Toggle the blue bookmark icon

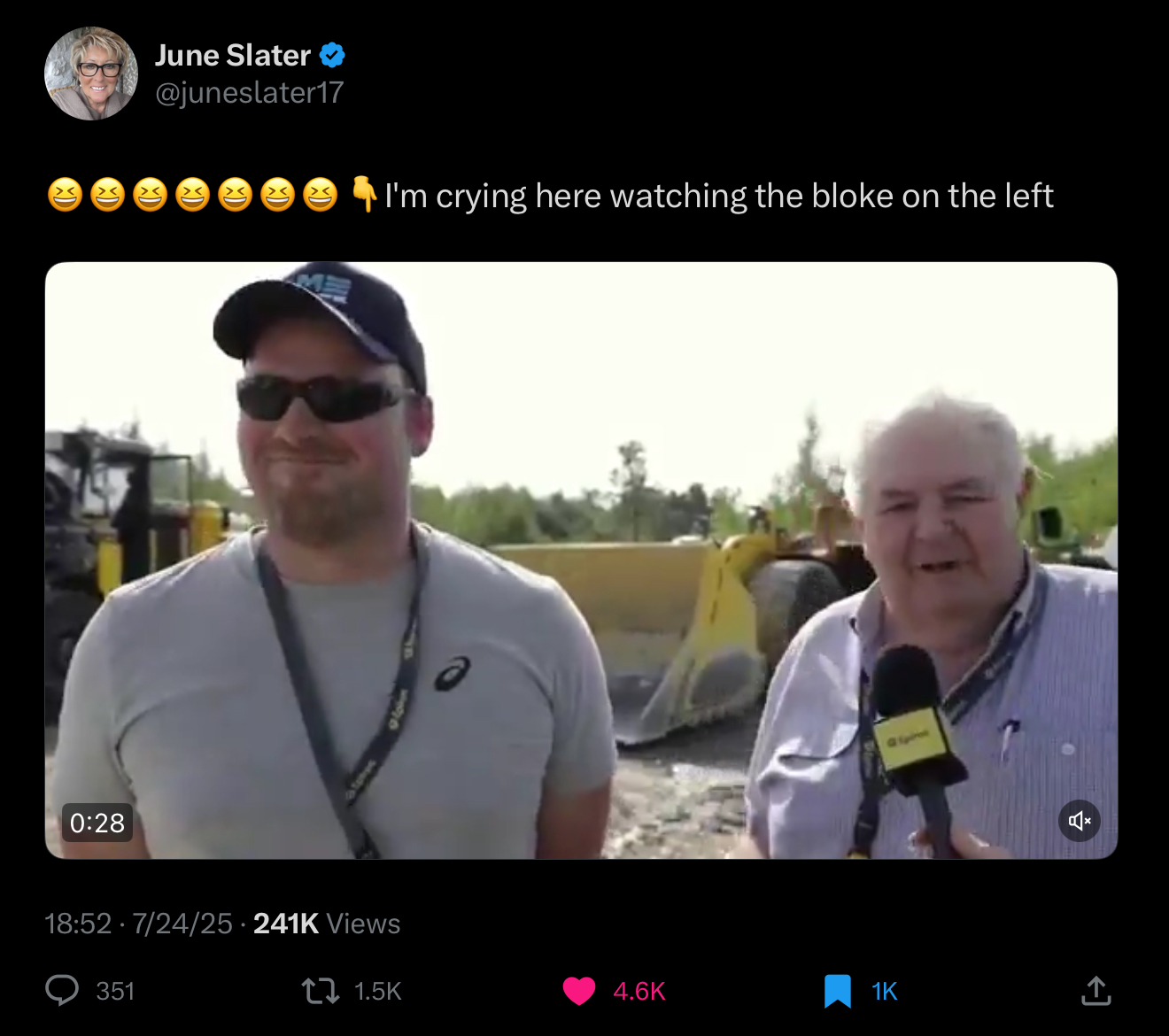point(837,991)
